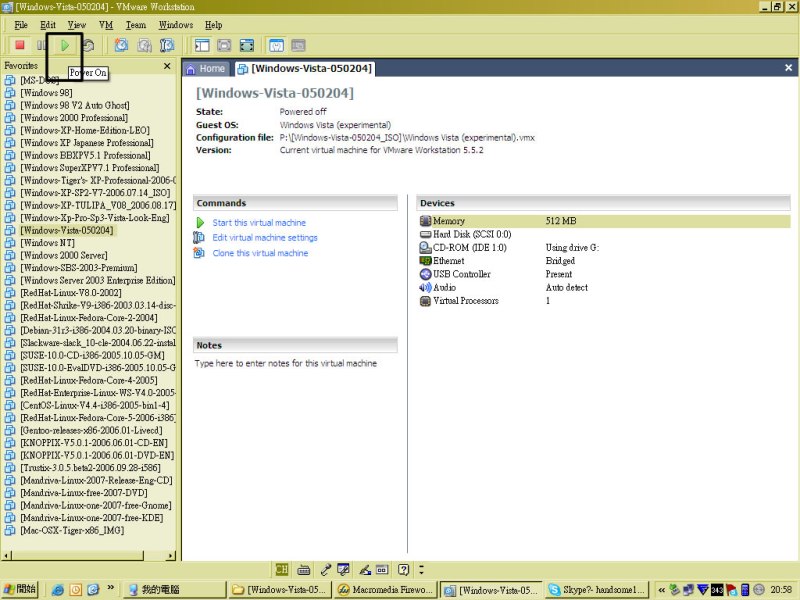This screenshot has height=600, width=800.
Task: Click the language bar help icon
Action: coord(404,569)
